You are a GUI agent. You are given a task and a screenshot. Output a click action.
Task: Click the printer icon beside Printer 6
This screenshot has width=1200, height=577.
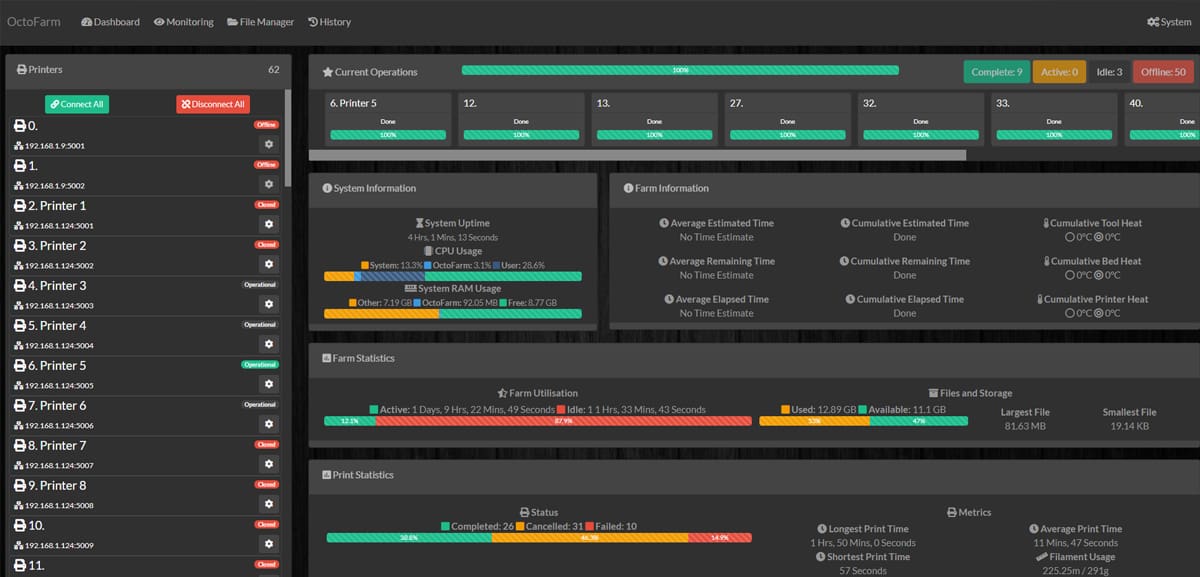19,406
